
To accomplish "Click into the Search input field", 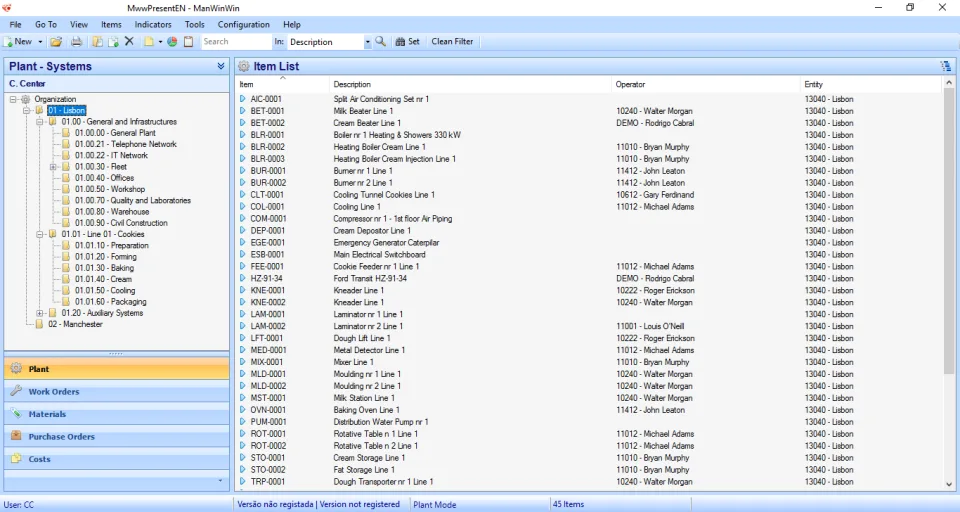I will pyautogui.click(x=236, y=42).
